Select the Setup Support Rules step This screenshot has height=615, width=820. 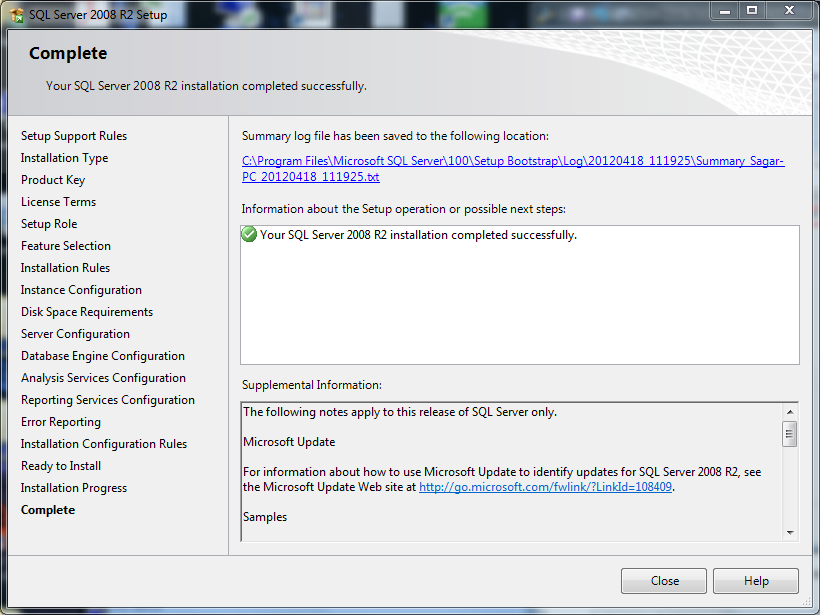(x=74, y=136)
